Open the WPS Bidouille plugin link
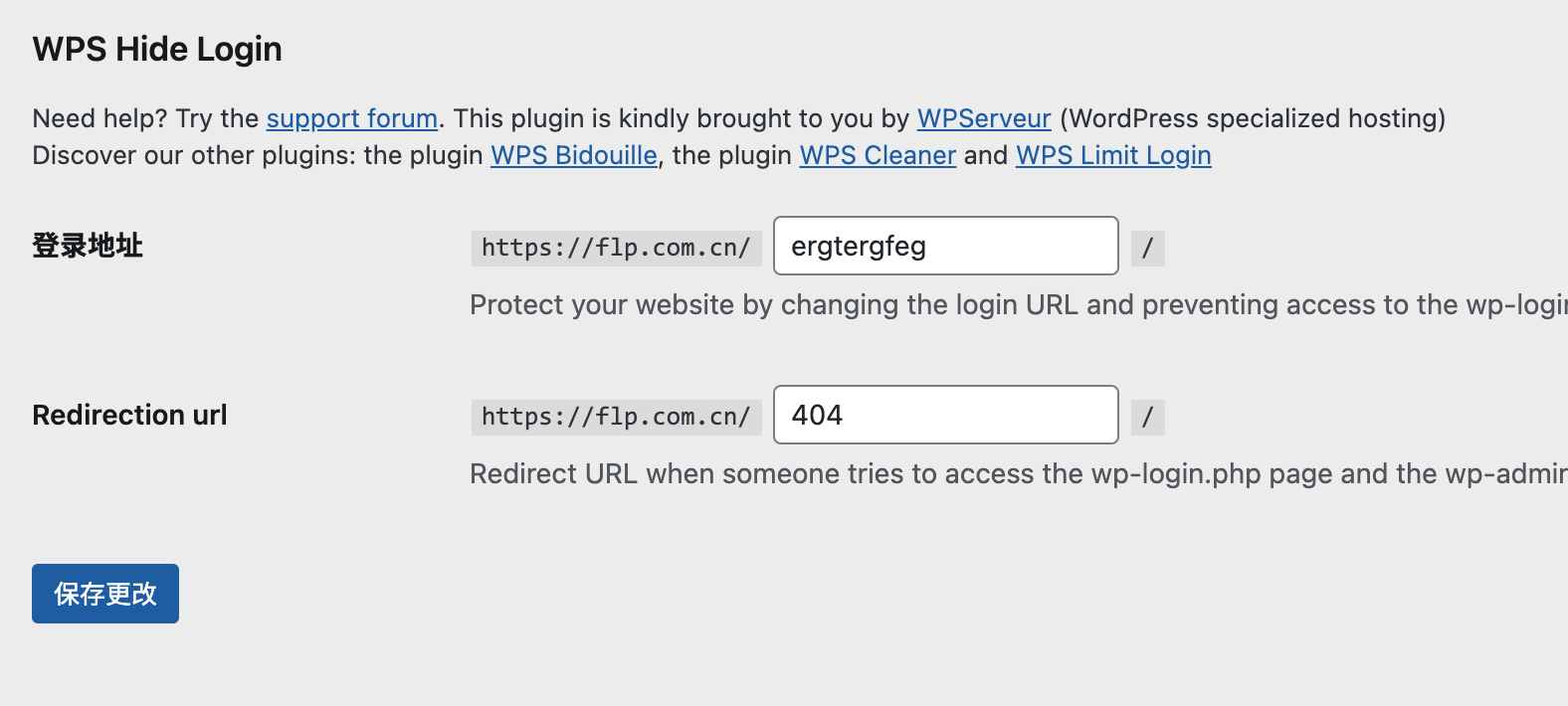 (x=573, y=155)
